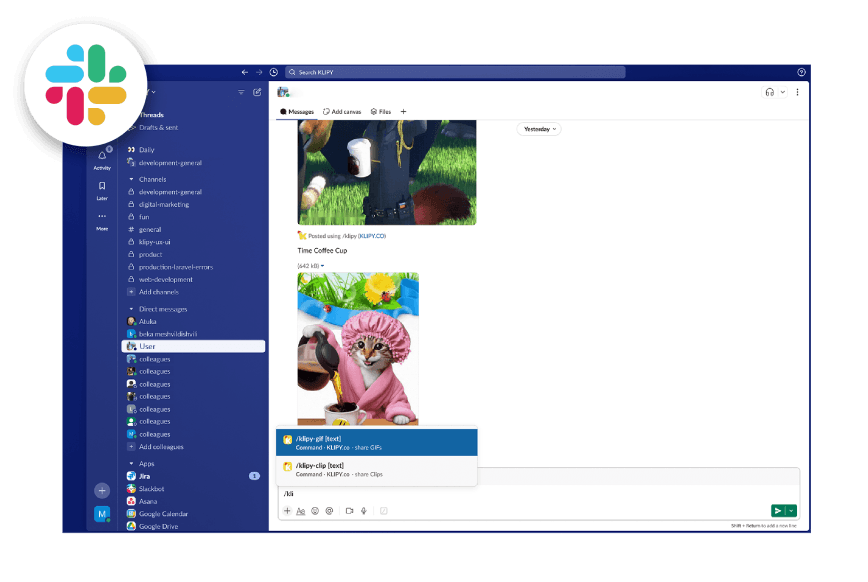Switch to the Files tab
Image resolution: width=868 pixels, height=582 pixels.
click(x=381, y=111)
